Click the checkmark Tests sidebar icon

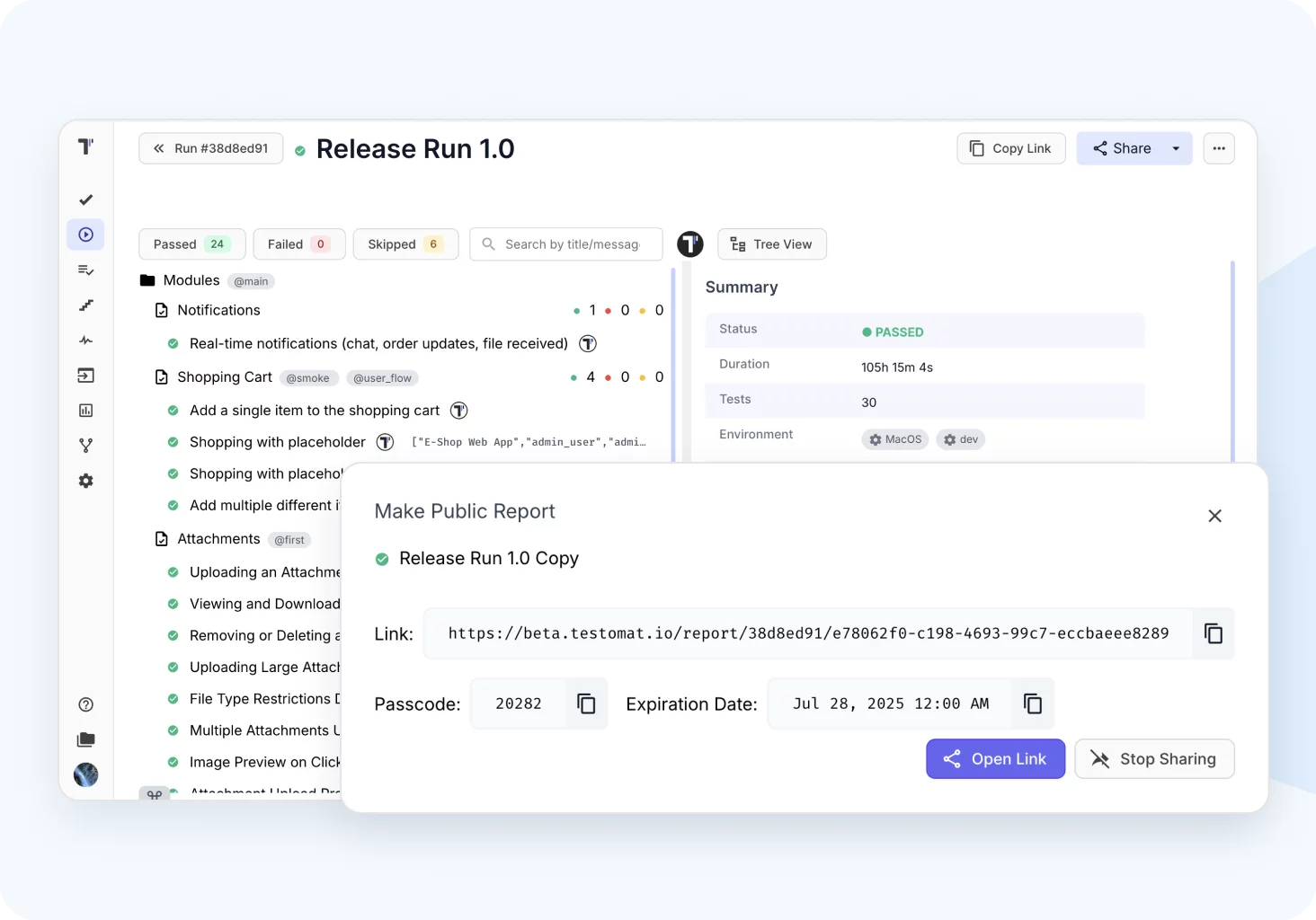(x=86, y=199)
